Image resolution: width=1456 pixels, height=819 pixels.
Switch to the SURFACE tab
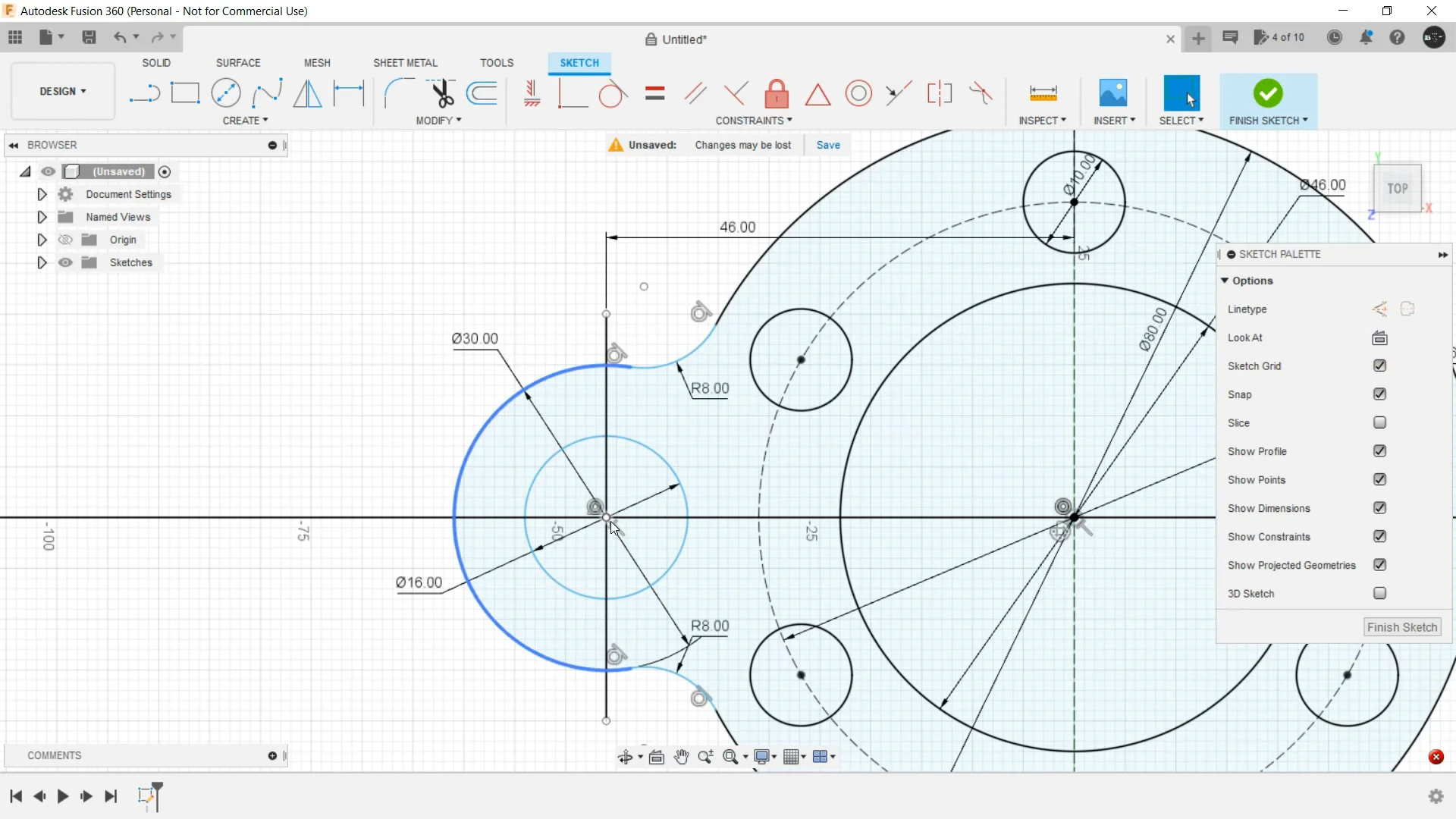coord(238,63)
